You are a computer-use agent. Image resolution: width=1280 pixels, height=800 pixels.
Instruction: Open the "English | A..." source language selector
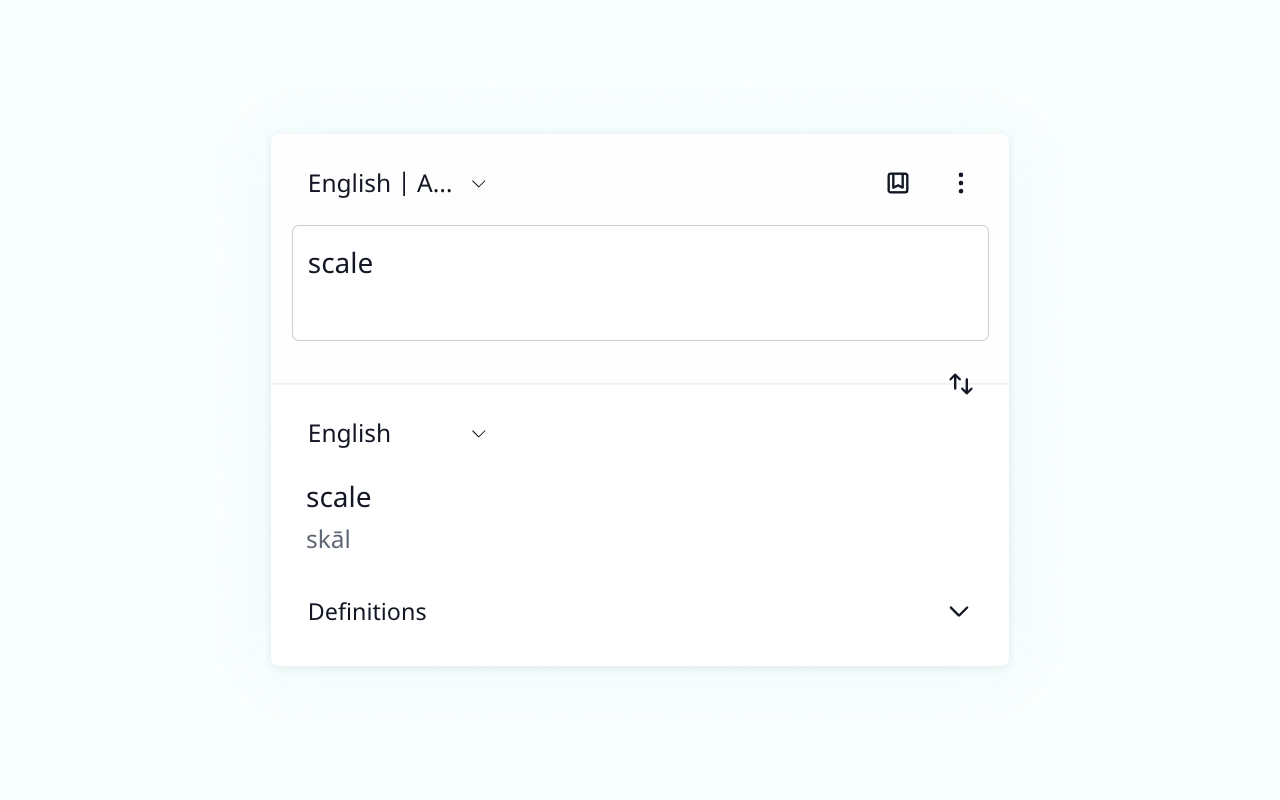(380, 184)
